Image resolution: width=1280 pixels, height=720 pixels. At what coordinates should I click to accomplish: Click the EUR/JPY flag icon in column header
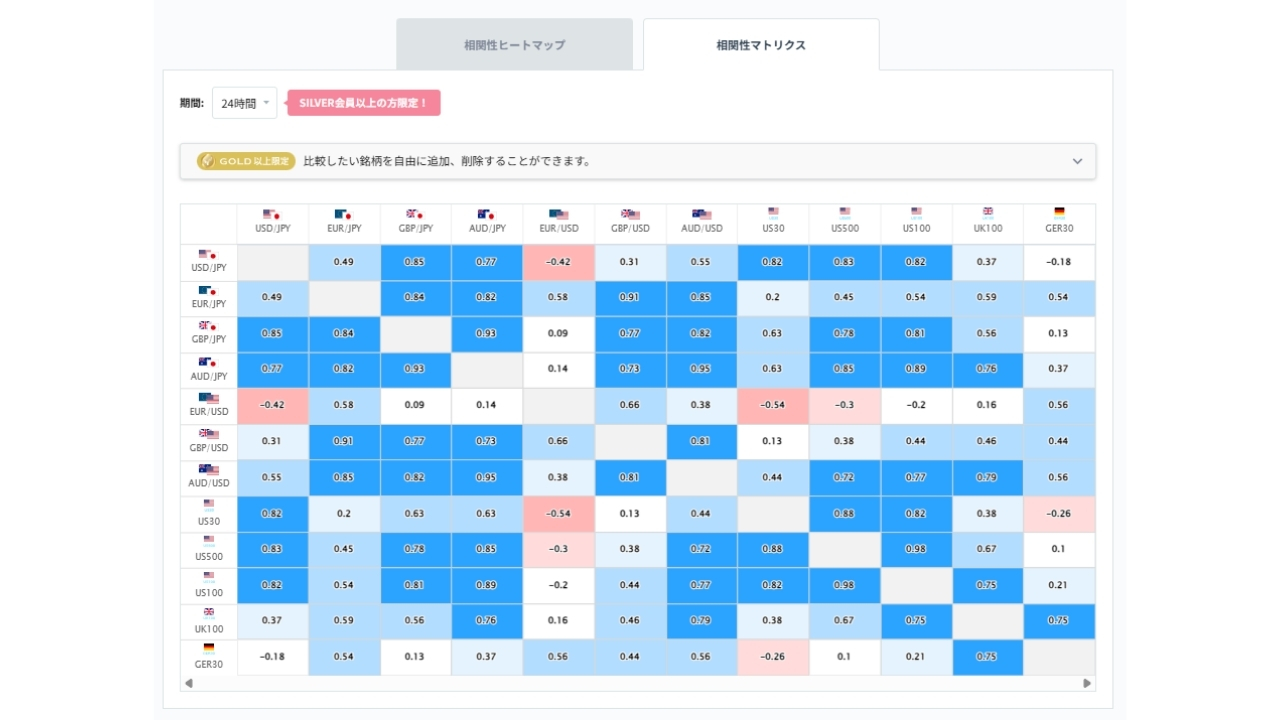click(343, 214)
